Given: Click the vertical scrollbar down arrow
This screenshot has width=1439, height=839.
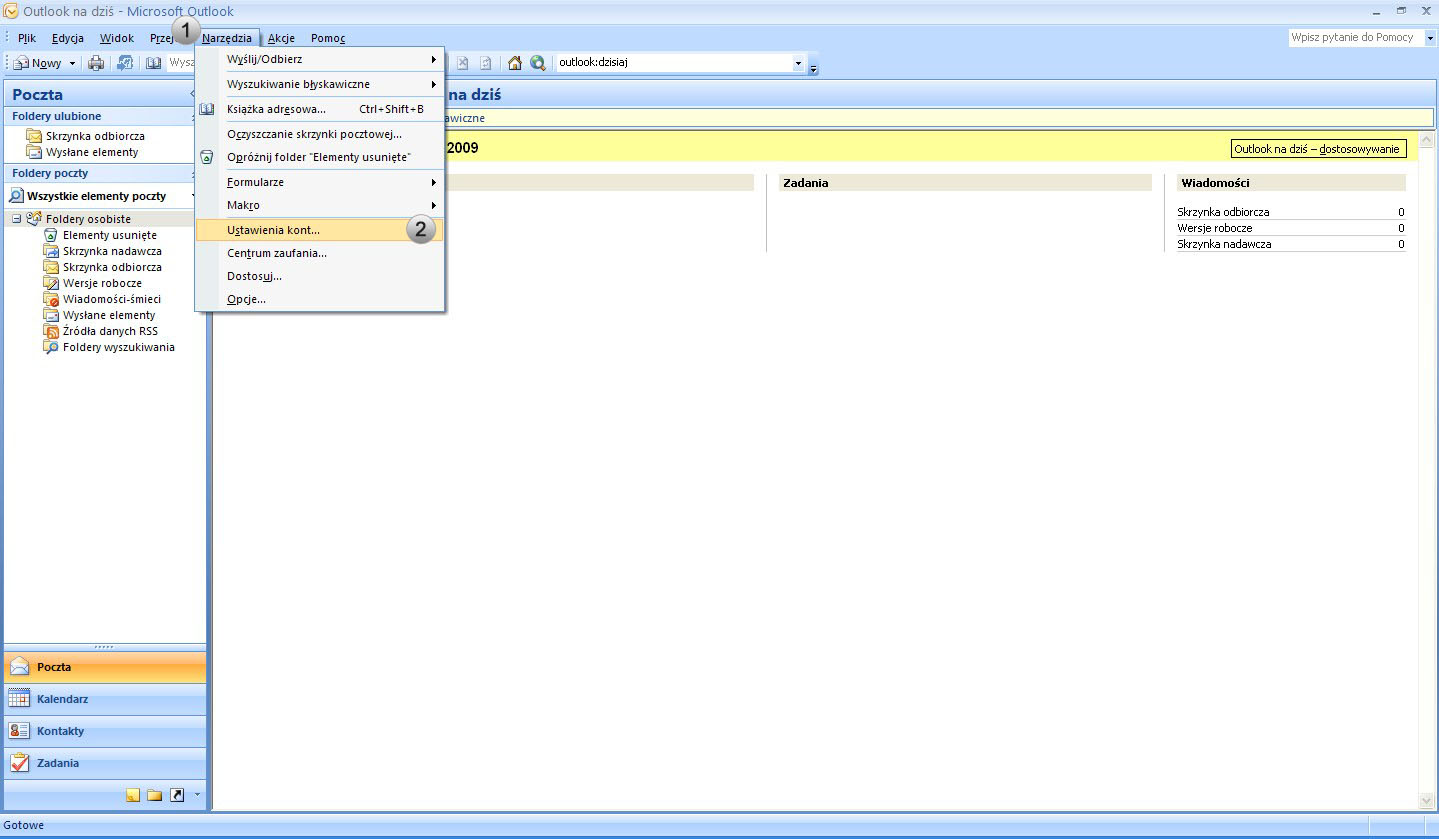Looking at the screenshot, I should (x=1427, y=800).
